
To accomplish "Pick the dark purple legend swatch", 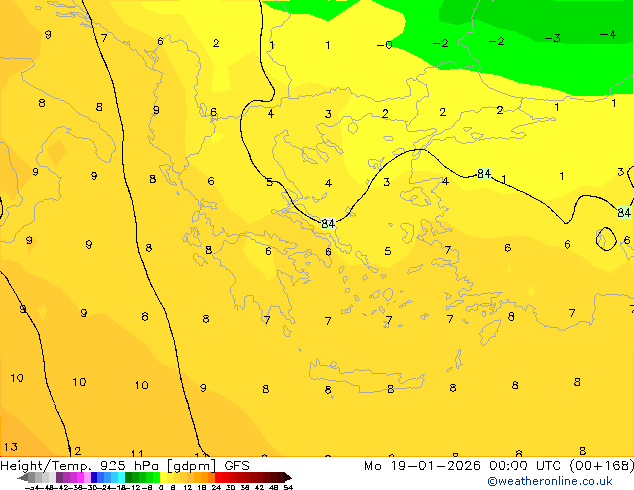I will click(59, 477).
